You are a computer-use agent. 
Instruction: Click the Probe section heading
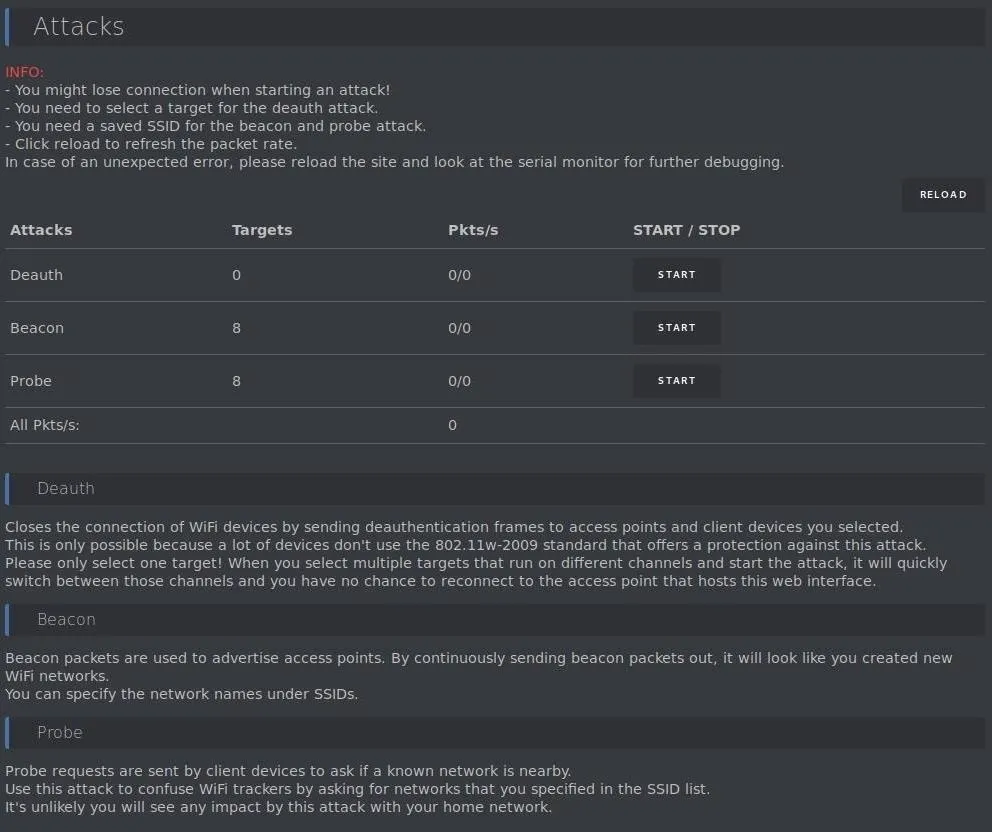point(60,733)
